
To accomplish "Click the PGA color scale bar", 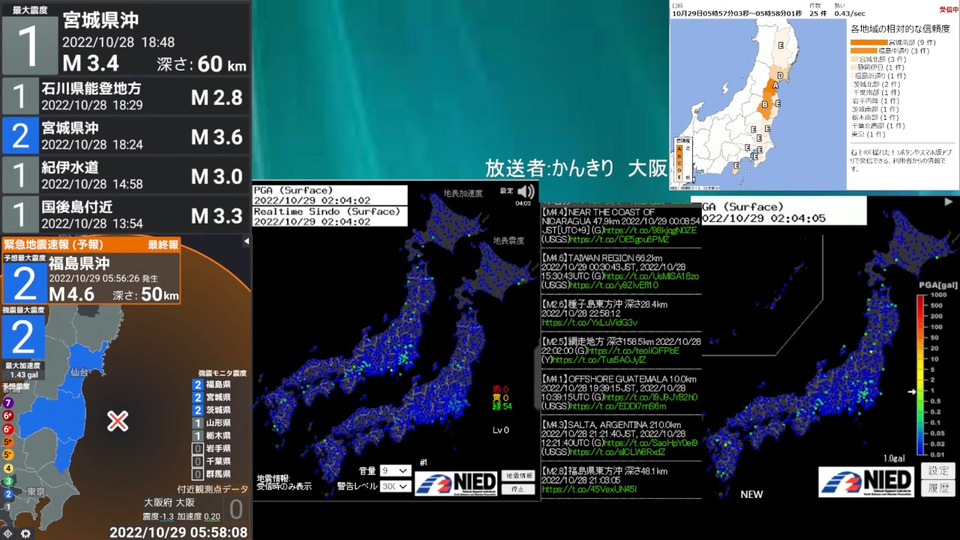I will pos(921,375).
